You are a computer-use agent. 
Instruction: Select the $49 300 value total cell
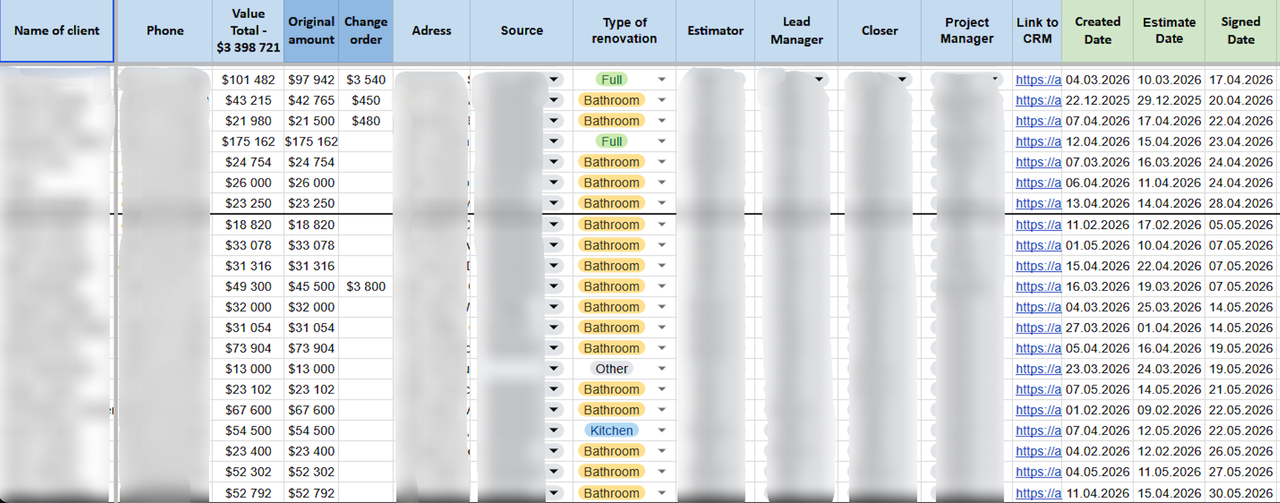click(248, 287)
